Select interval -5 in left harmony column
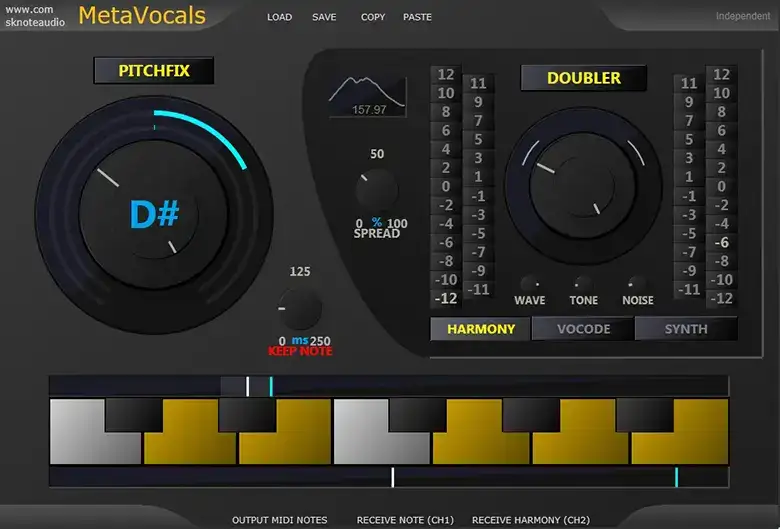780x529 pixels. (x=478, y=233)
